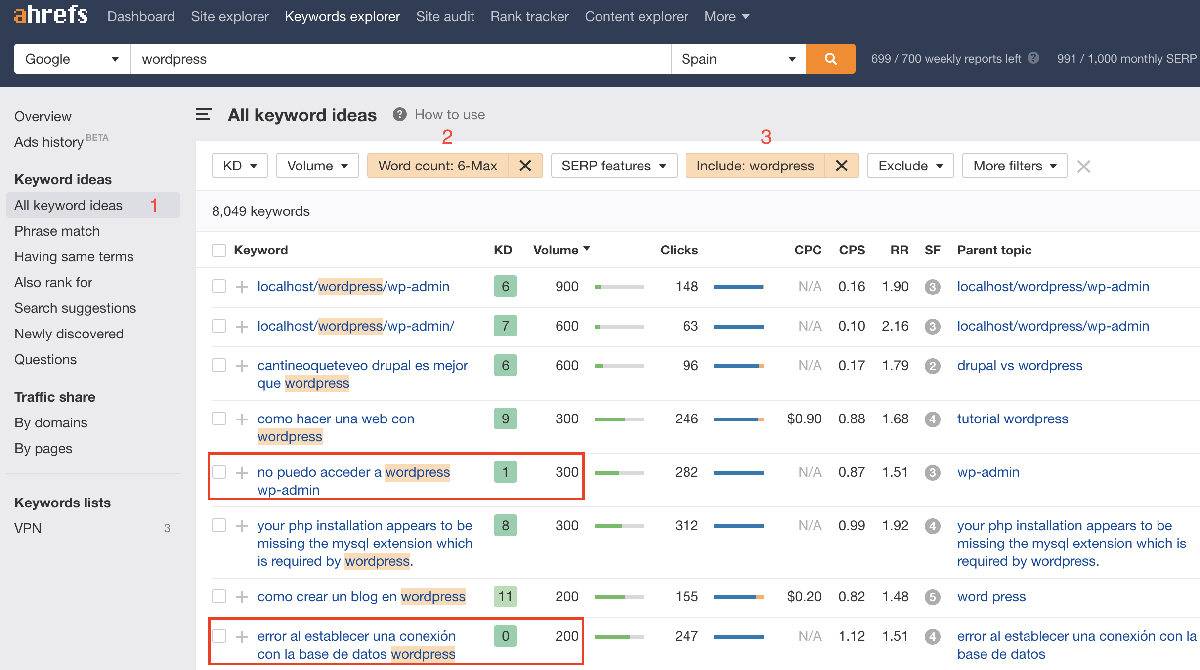Remove the Include wordpress filter

[x=841, y=166]
